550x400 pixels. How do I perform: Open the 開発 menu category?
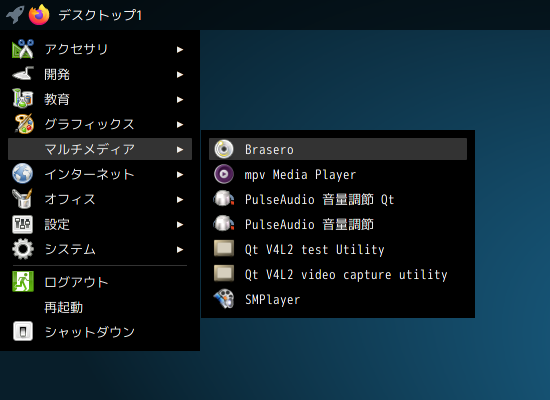tap(100, 74)
